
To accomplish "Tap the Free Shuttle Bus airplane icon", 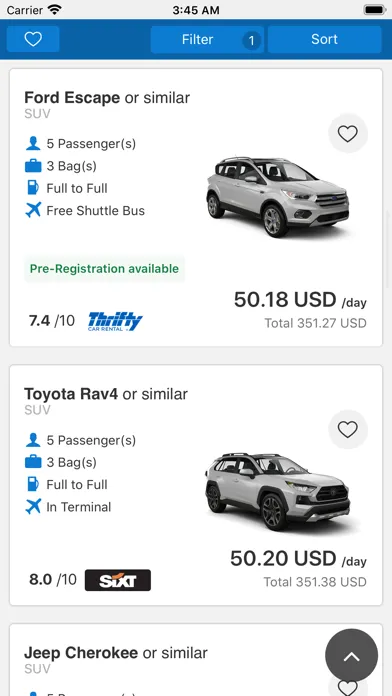I will point(33,210).
